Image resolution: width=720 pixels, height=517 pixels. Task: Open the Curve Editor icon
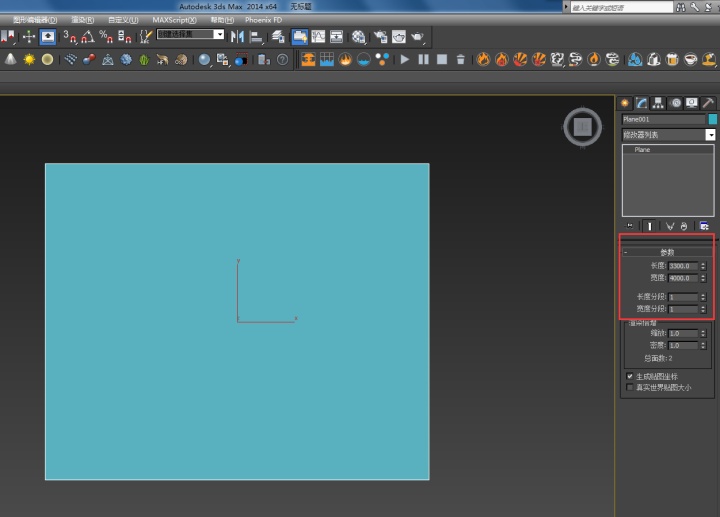[x=318, y=36]
